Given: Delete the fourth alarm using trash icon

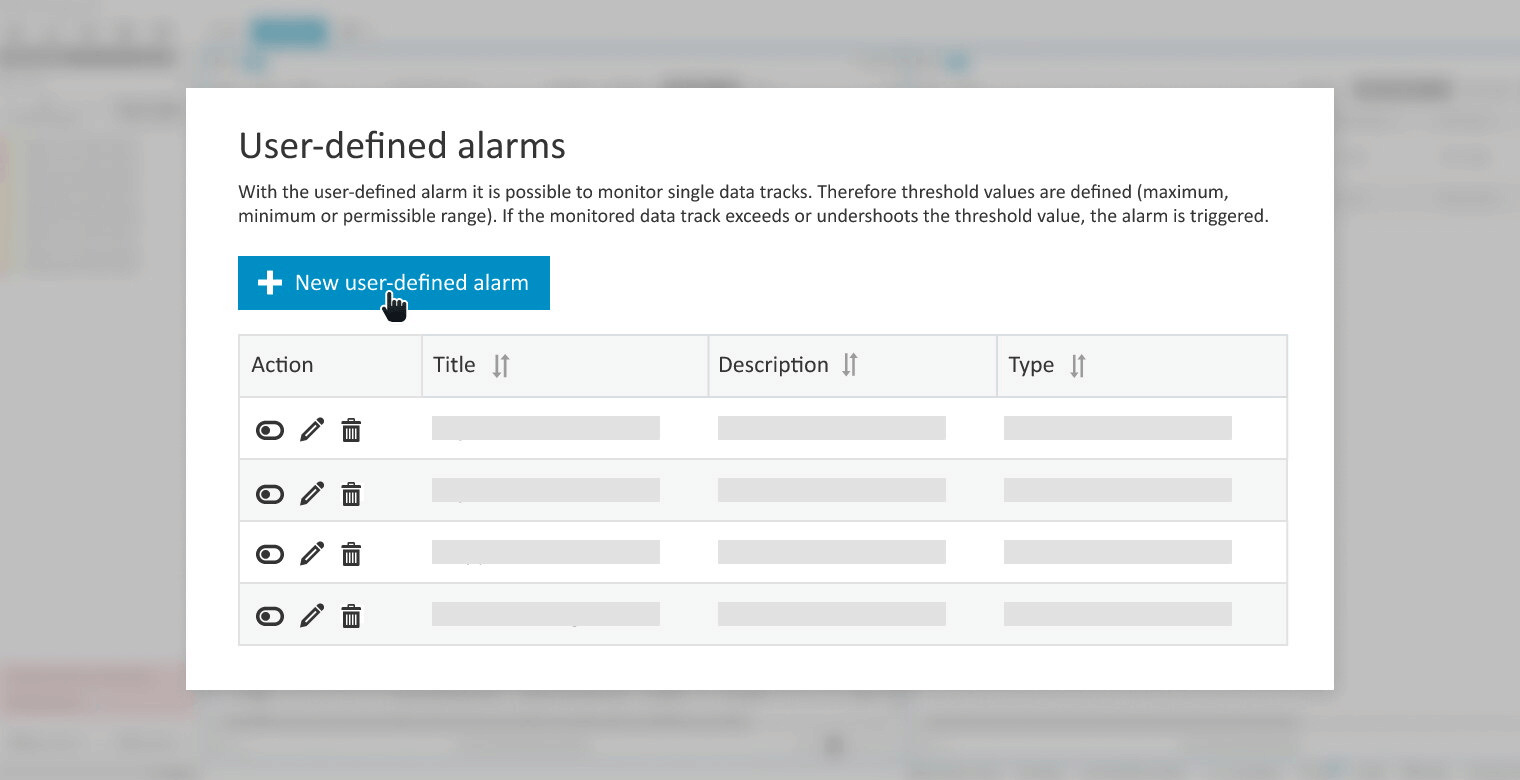Looking at the screenshot, I should click(351, 615).
